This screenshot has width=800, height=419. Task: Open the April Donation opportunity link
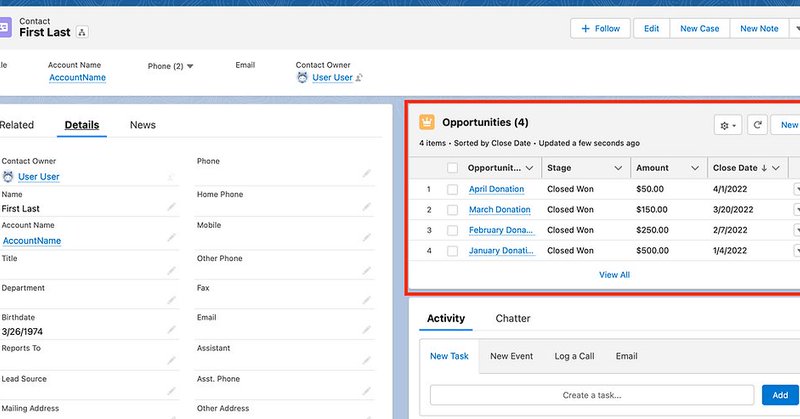(x=496, y=189)
